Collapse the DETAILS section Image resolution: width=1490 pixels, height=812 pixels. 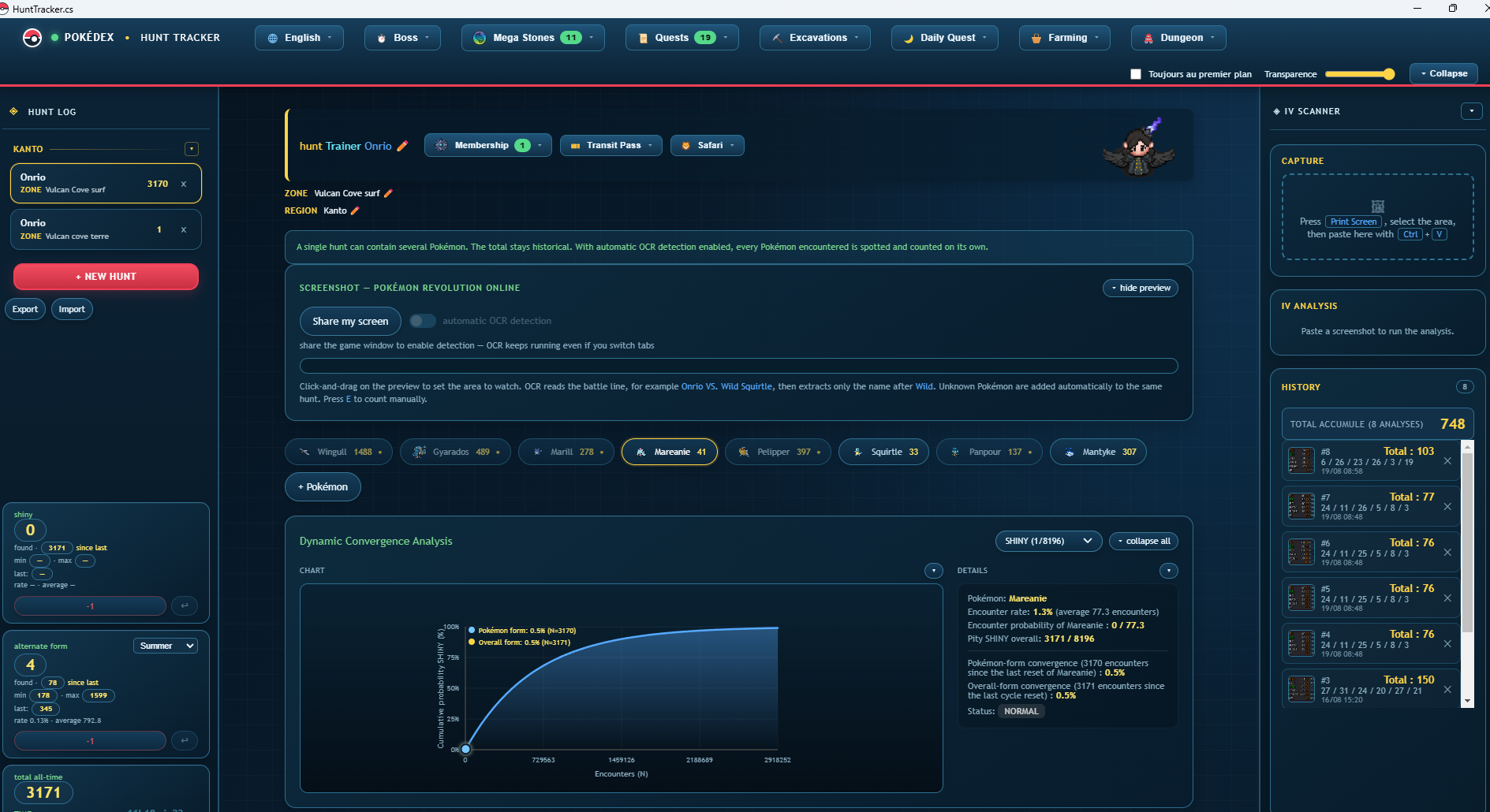point(1168,571)
